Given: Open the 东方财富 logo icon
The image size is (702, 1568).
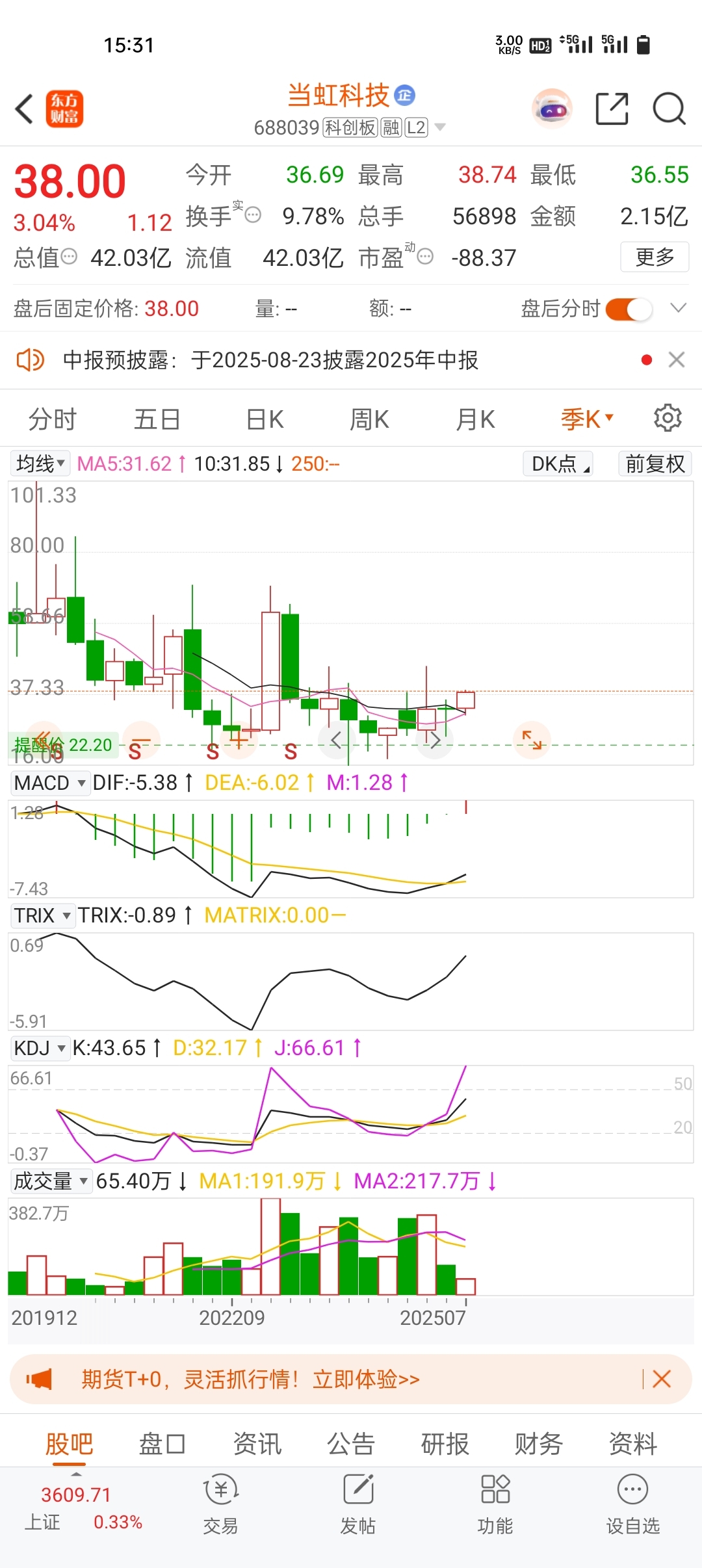Looking at the screenshot, I should click(64, 109).
